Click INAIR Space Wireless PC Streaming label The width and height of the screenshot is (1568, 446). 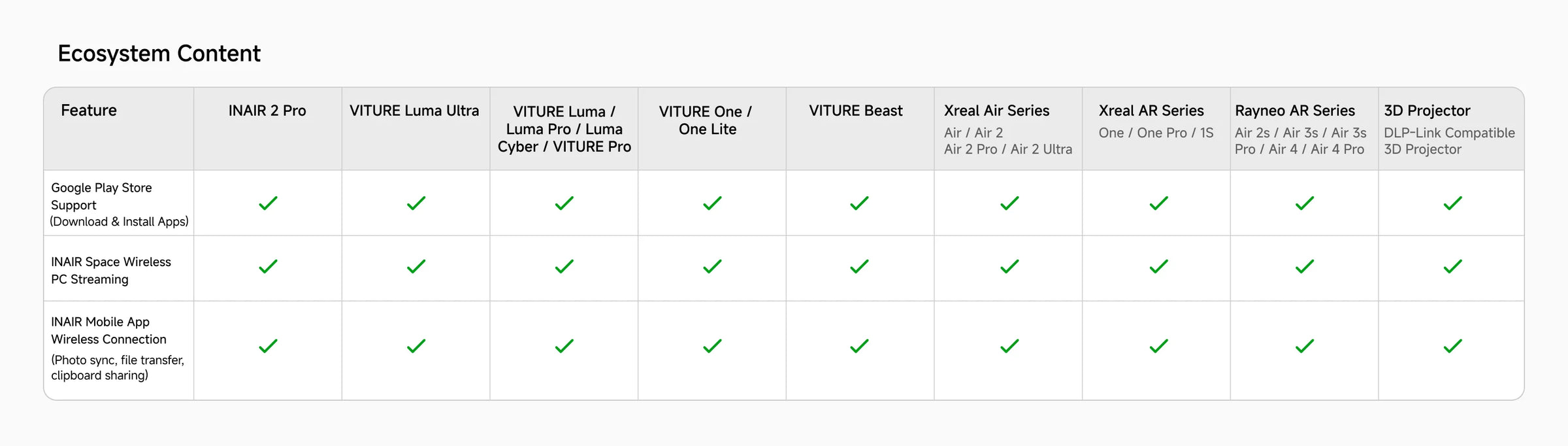[111, 270]
